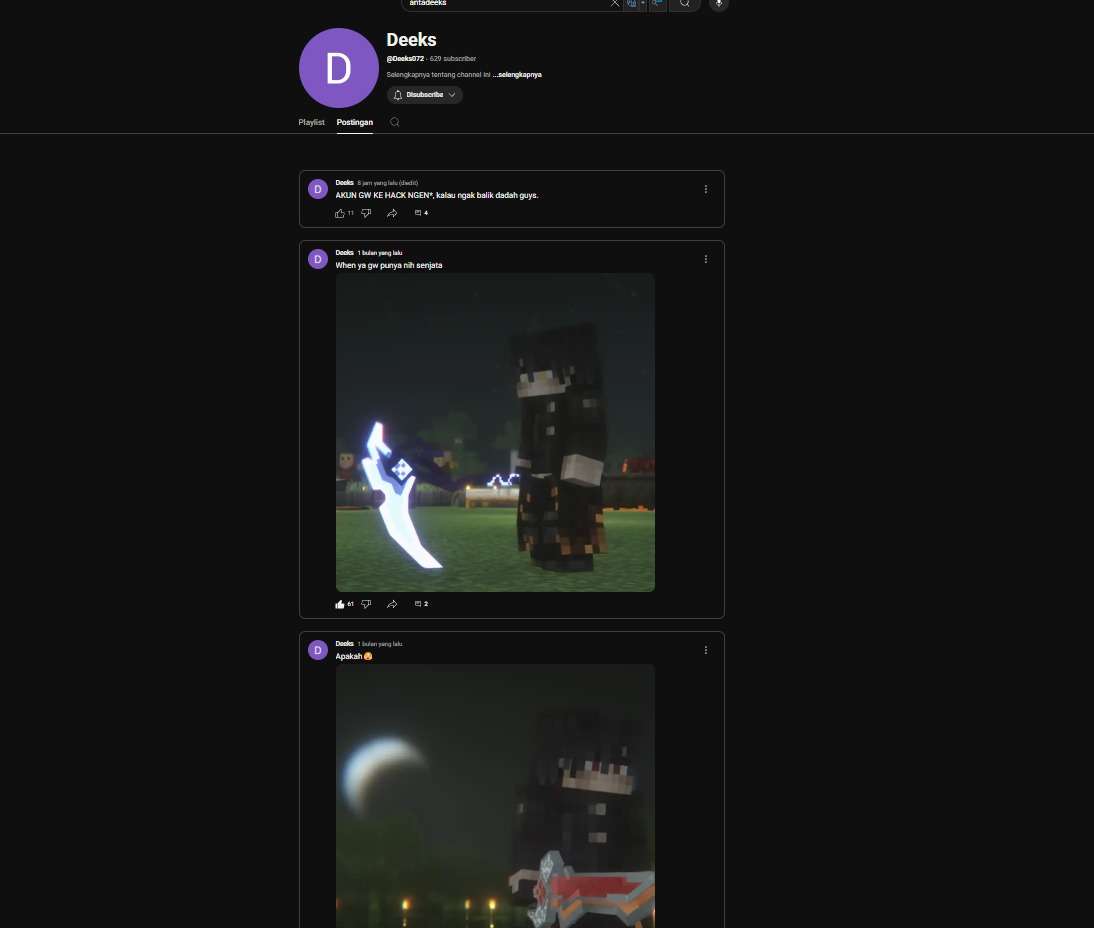This screenshot has width=1094, height=928.
Task: Open the senjata post's "1 bulan yang lalu" timestamp
Action: coord(380,253)
